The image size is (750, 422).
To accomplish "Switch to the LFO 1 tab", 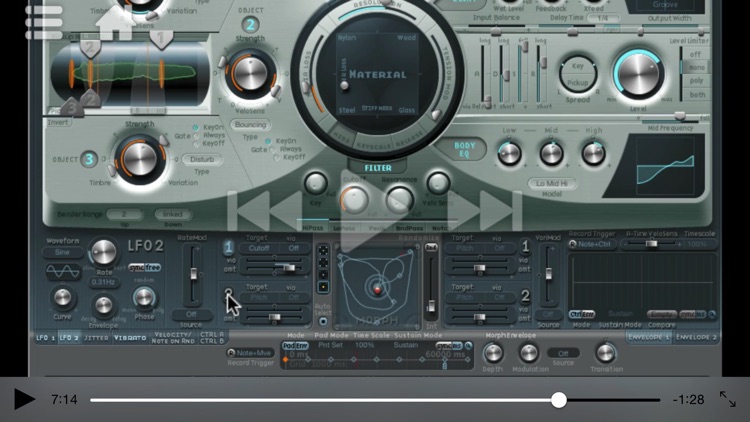I will [x=45, y=337].
